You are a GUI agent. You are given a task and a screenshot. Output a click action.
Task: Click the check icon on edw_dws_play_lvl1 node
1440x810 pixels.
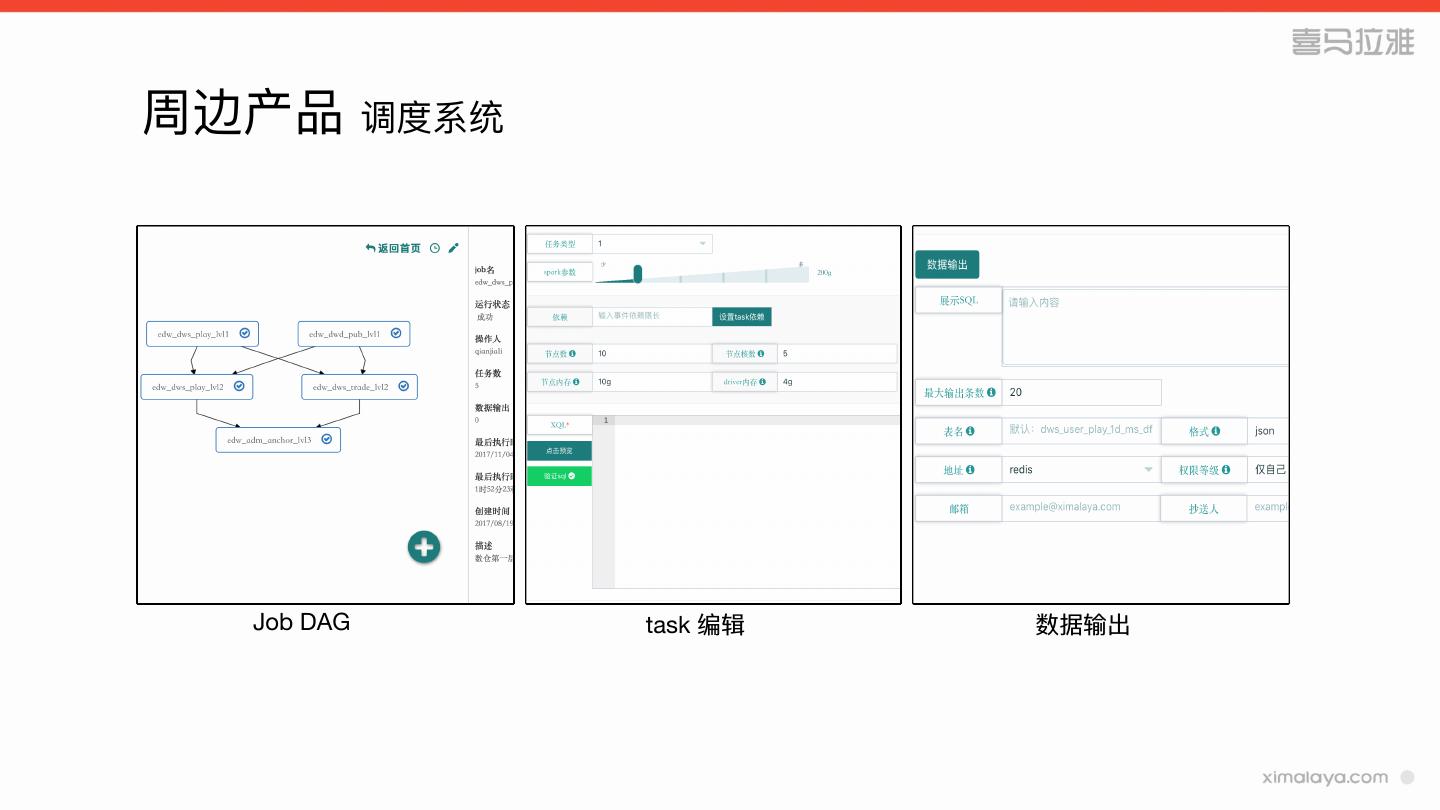tap(244, 333)
